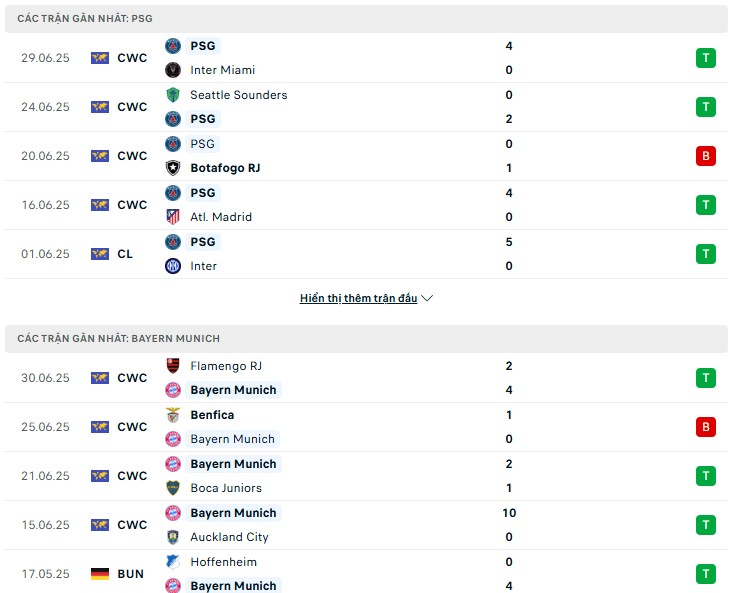Image resolution: width=729 pixels, height=593 pixels.
Task: Click the Inter Miami club crest
Action: 173,70
